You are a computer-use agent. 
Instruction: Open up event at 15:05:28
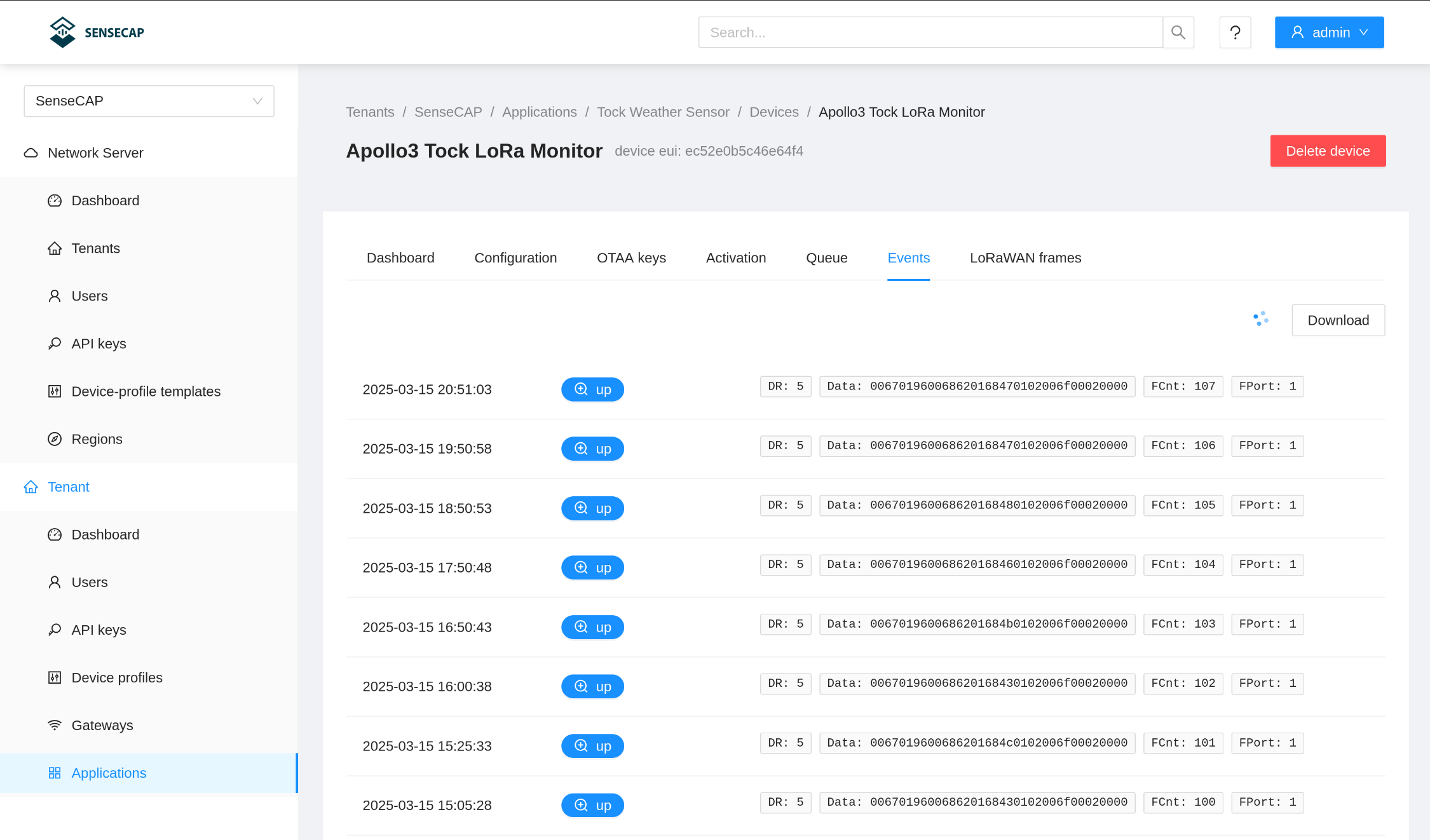pyautogui.click(x=592, y=806)
